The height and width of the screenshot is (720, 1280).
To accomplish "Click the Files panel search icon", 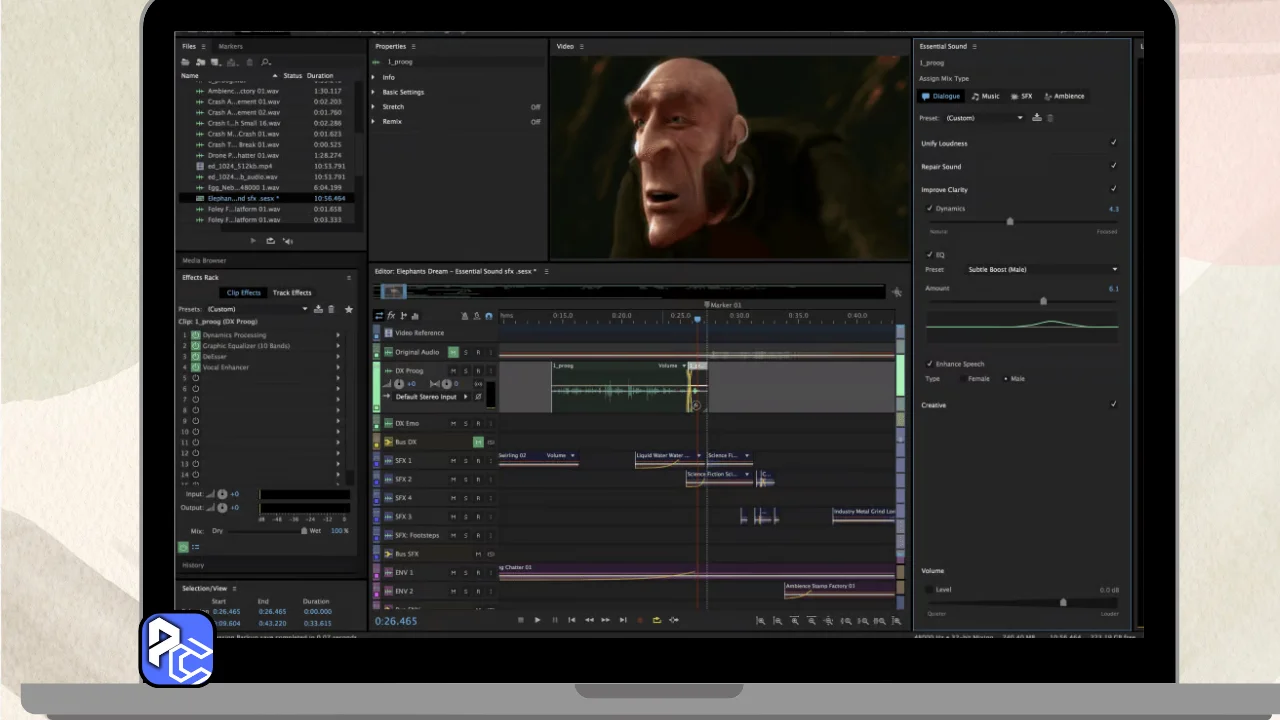I will 266,62.
